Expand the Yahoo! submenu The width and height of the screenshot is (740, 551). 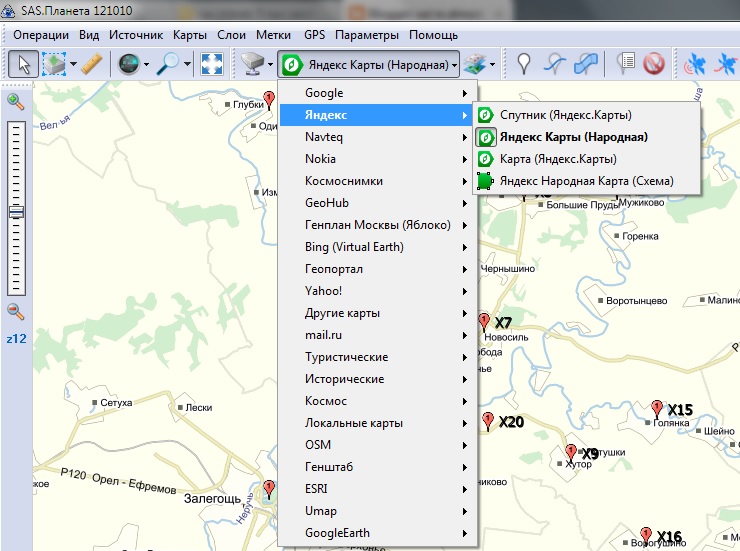click(378, 291)
